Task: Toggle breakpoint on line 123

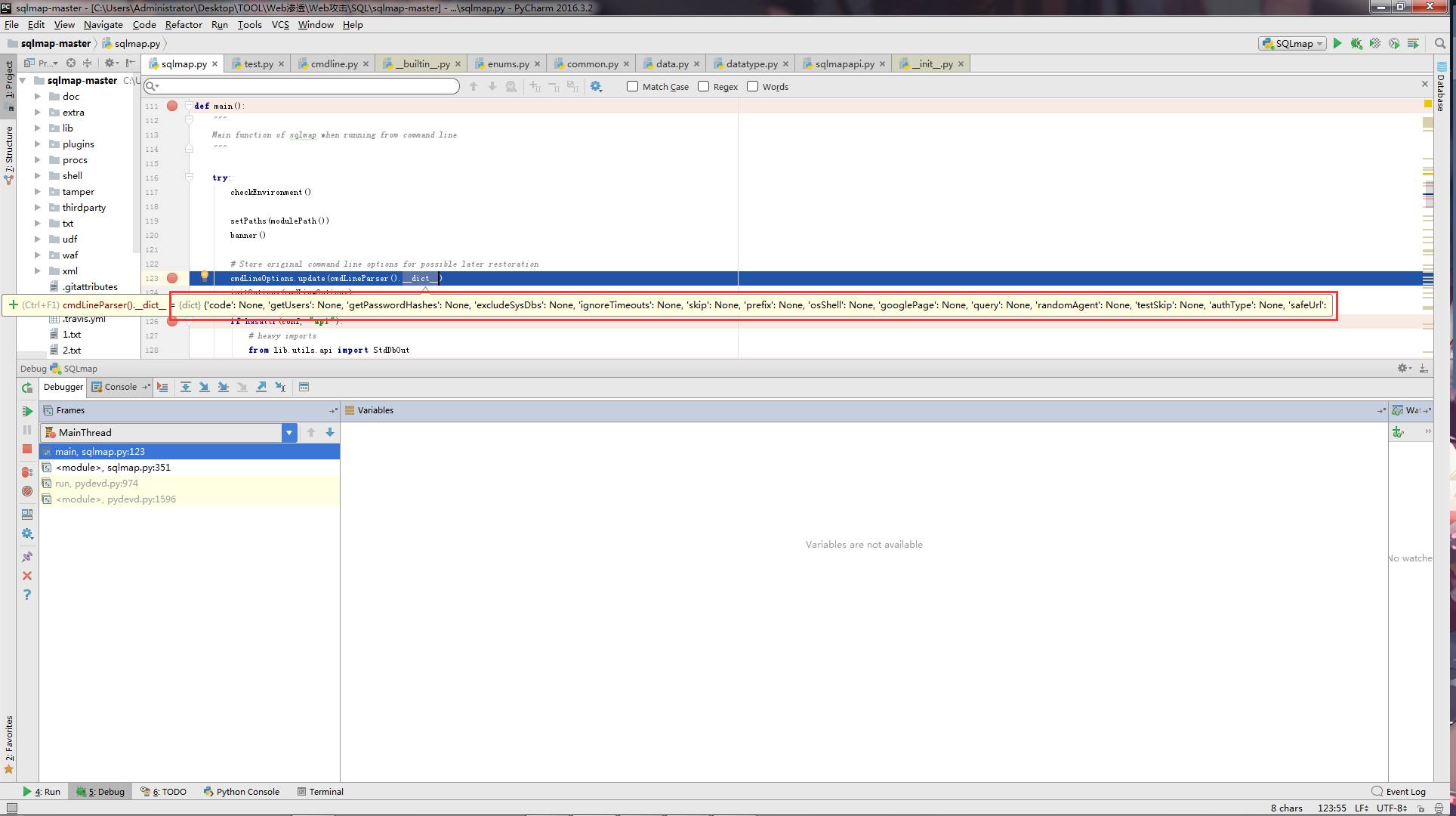Action: 172,278
